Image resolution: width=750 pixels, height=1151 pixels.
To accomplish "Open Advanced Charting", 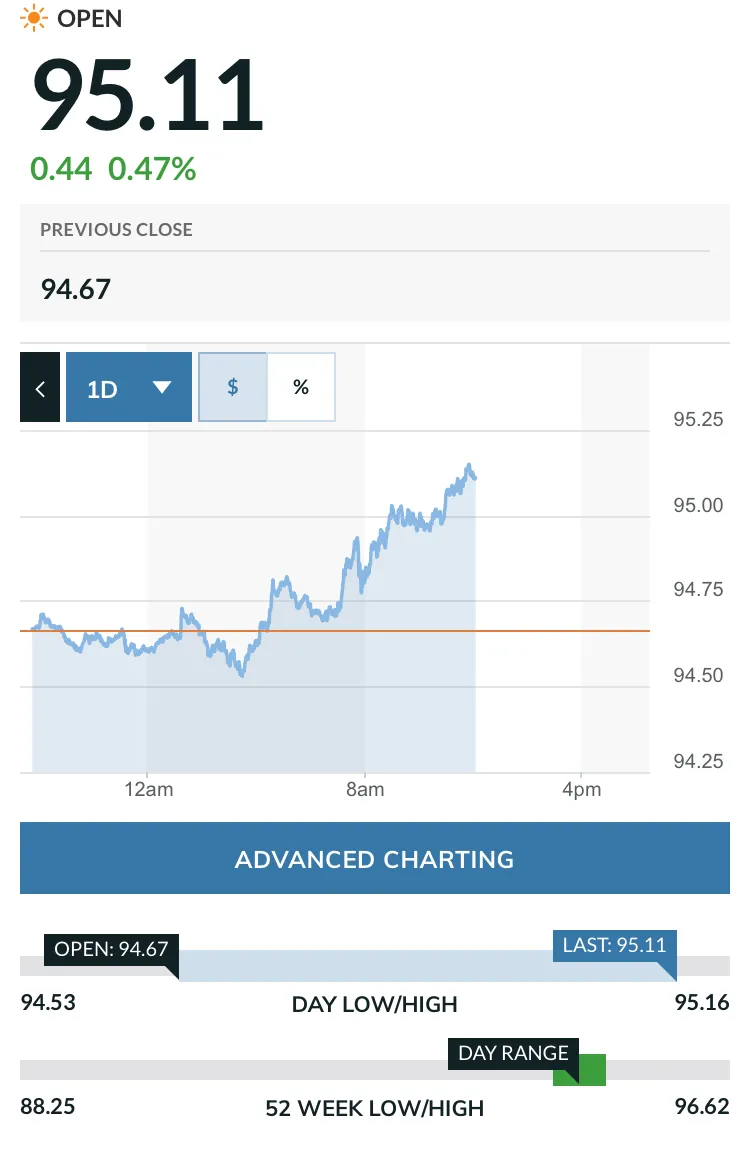I will tap(374, 858).
